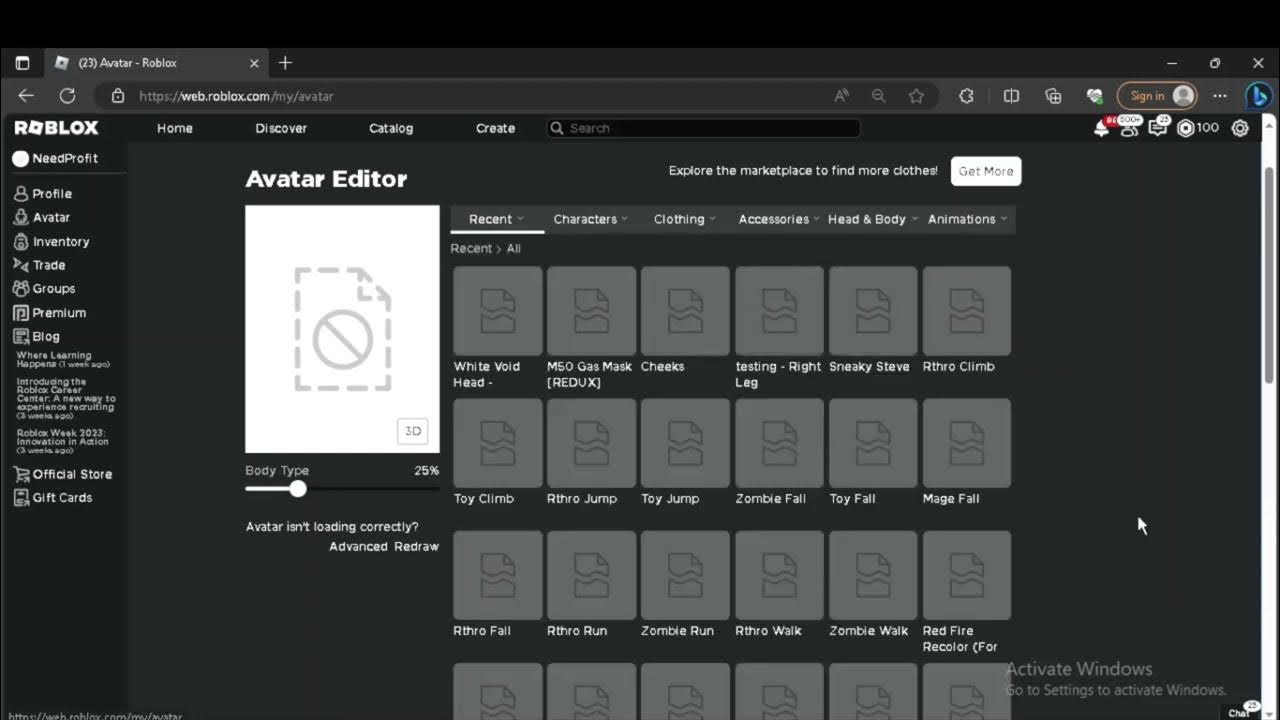Open the browser settings and more menu
This screenshot has width=1280, height=720.
[1219, 96]
